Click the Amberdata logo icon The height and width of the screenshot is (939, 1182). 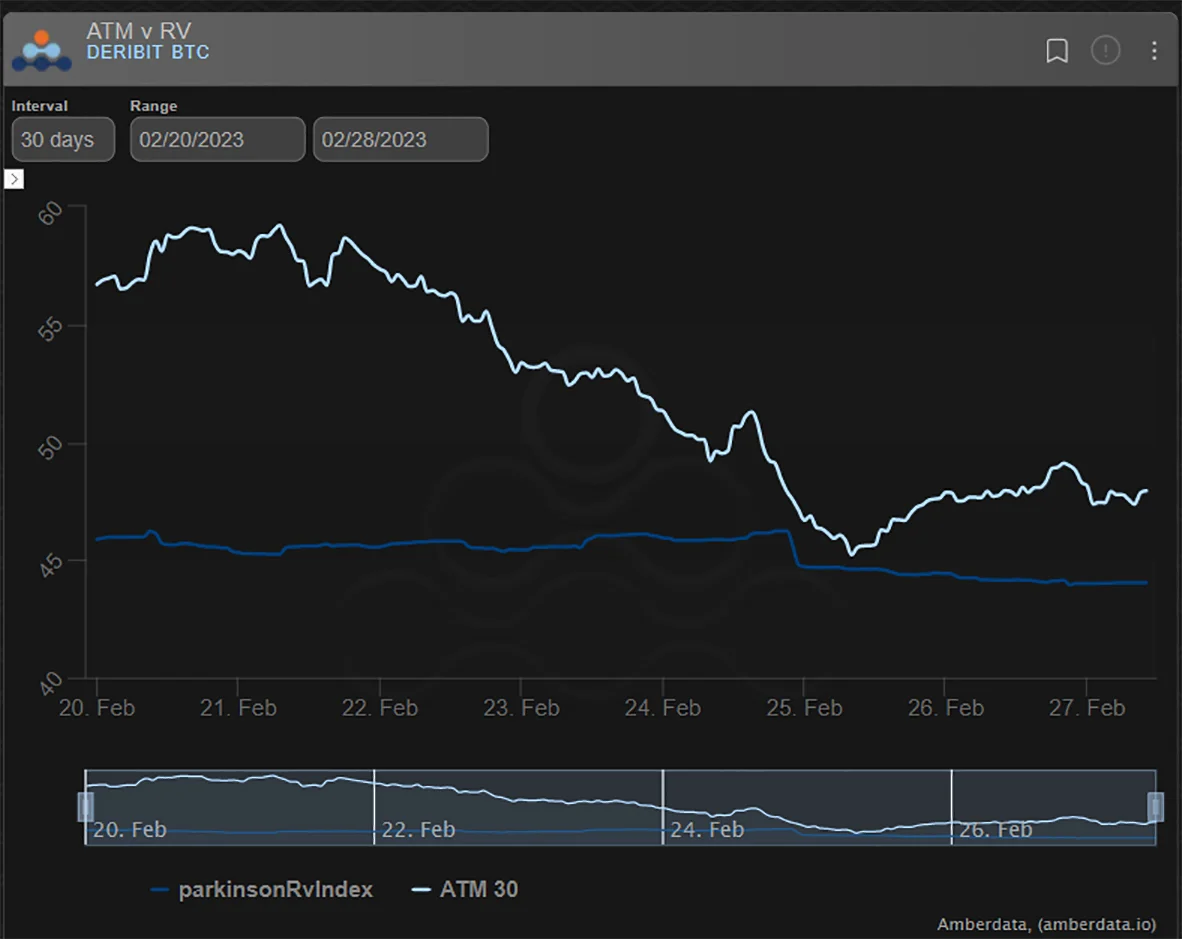click(x=41, y=50)
